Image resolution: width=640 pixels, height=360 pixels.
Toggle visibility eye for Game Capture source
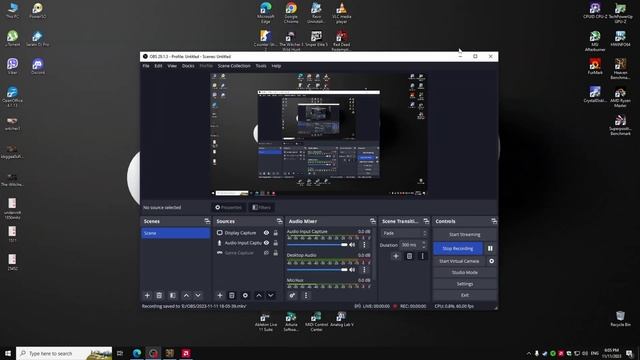tap(266, 253)
